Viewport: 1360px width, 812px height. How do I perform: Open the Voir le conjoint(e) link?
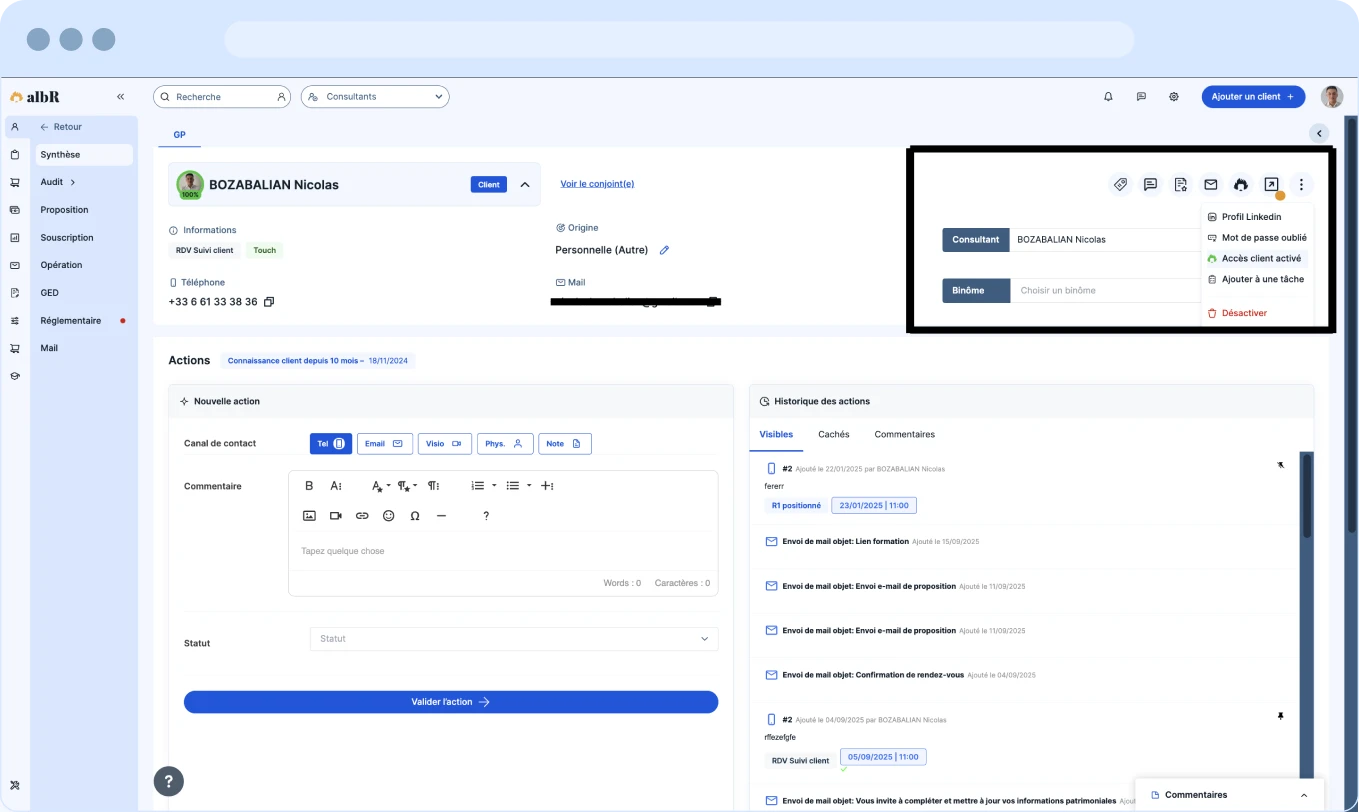(x=597, y=184)
